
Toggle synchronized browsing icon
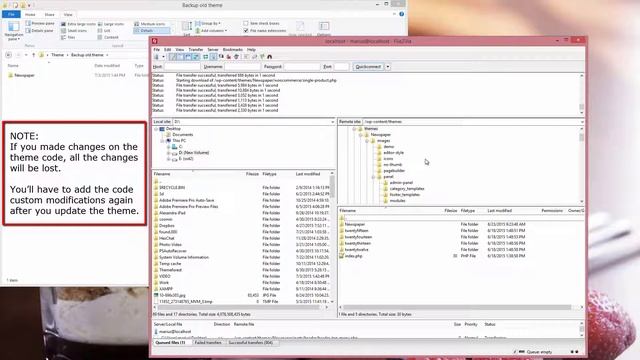(x=262, y=57)
